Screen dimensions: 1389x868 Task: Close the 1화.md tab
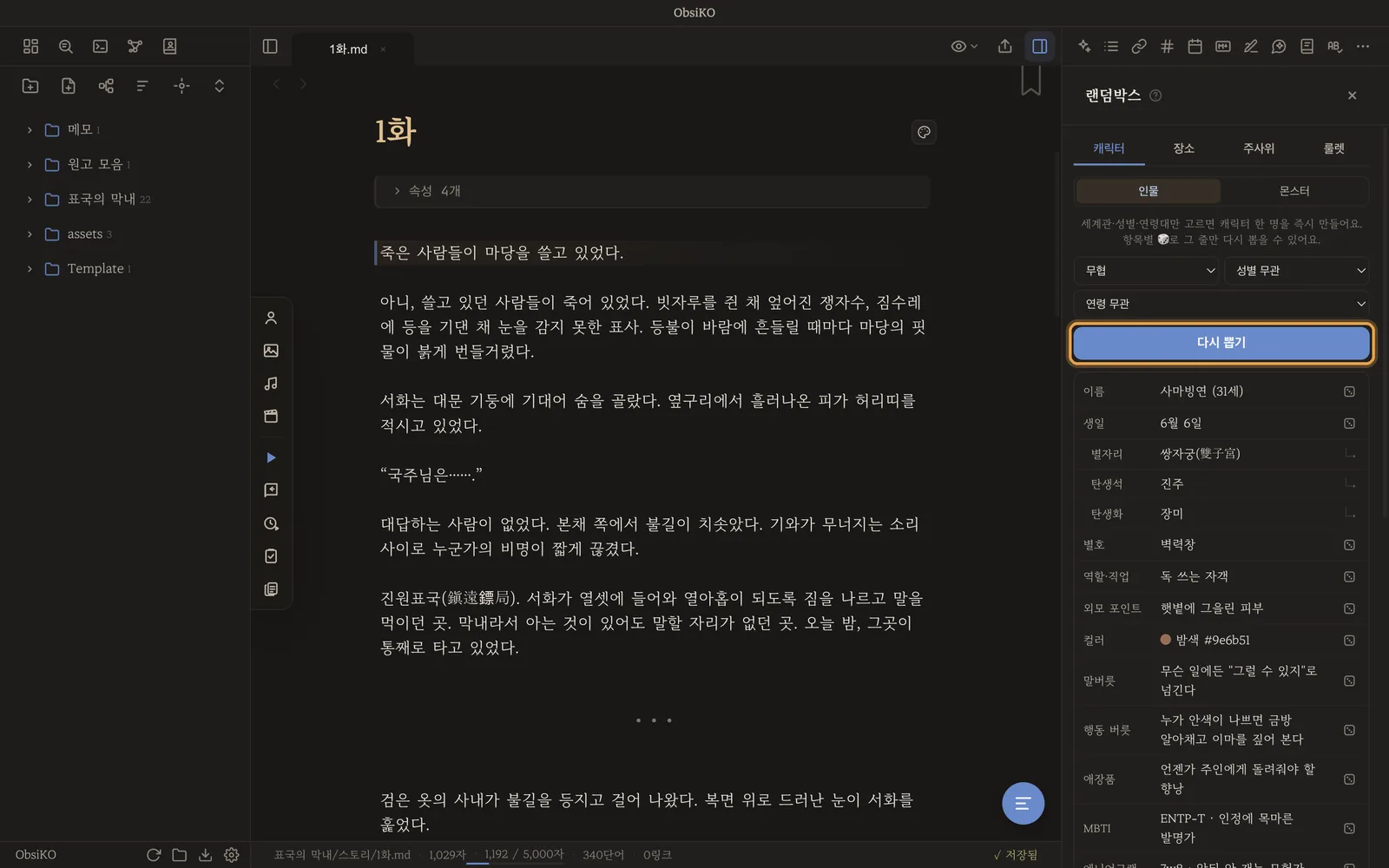pyautogui.click(x=383, y=49)
